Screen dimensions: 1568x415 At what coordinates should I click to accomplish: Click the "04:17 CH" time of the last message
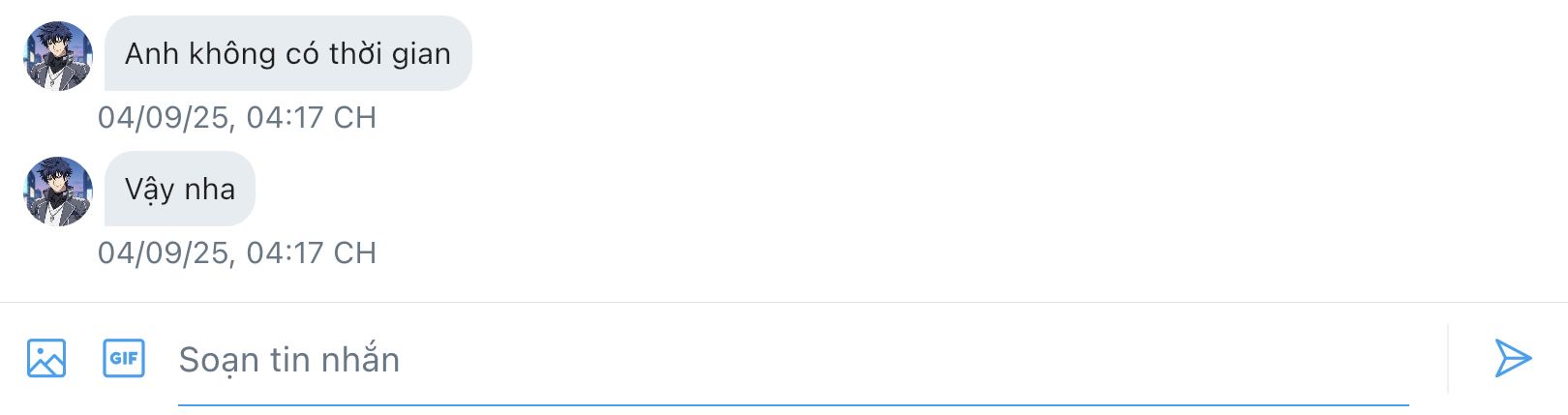click(311, 252)
